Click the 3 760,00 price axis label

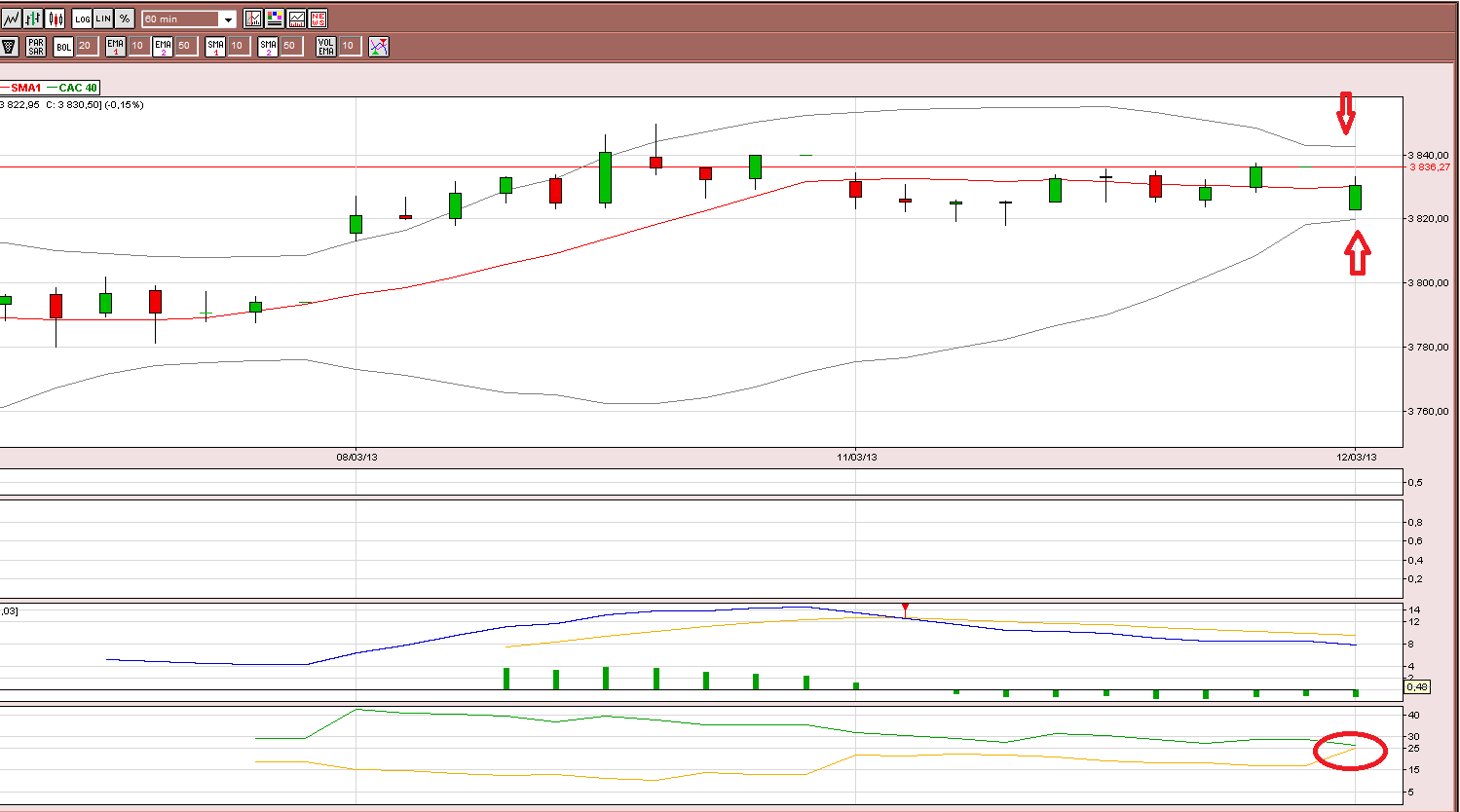click(x=1428, y=412)
